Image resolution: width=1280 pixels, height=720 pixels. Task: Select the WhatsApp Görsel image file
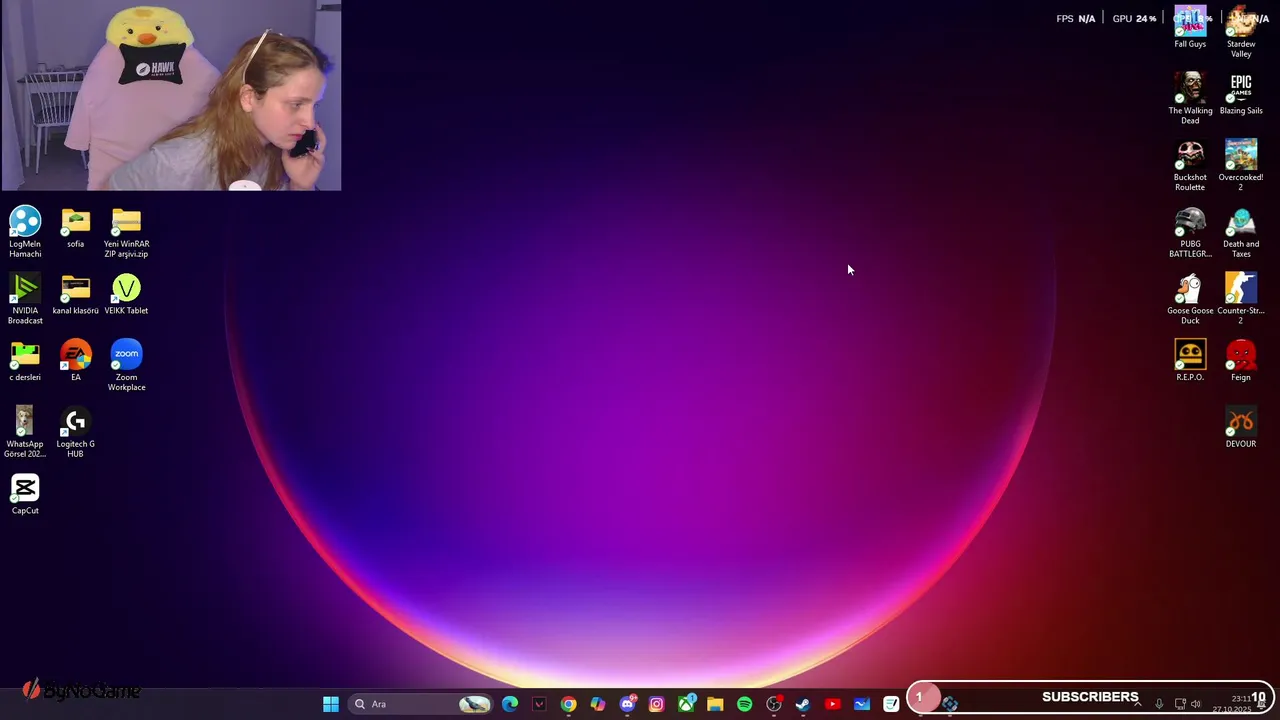coord(25,432)
